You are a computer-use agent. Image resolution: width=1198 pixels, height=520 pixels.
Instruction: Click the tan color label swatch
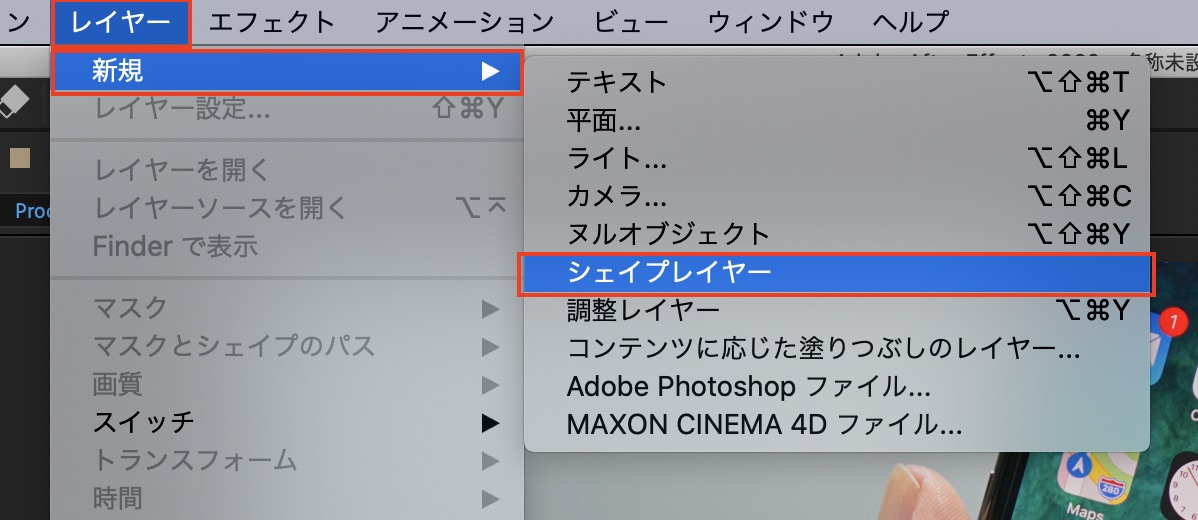[19, 158]
